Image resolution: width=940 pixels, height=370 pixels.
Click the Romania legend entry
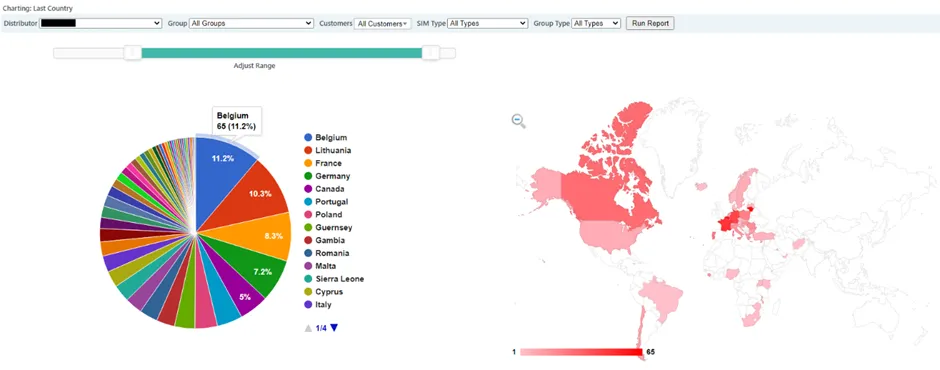pyautogui.click(x=327, y=253)
